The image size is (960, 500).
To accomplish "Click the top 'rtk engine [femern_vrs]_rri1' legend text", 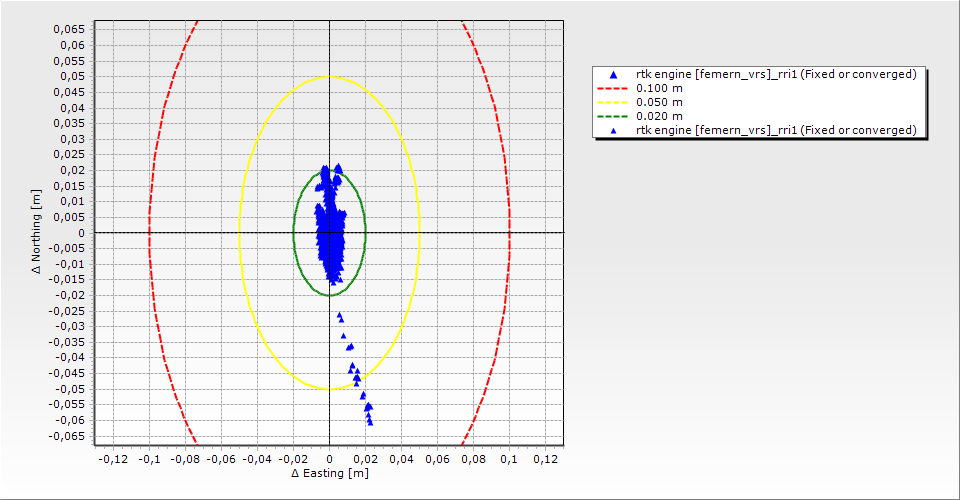I will point(776,75).
